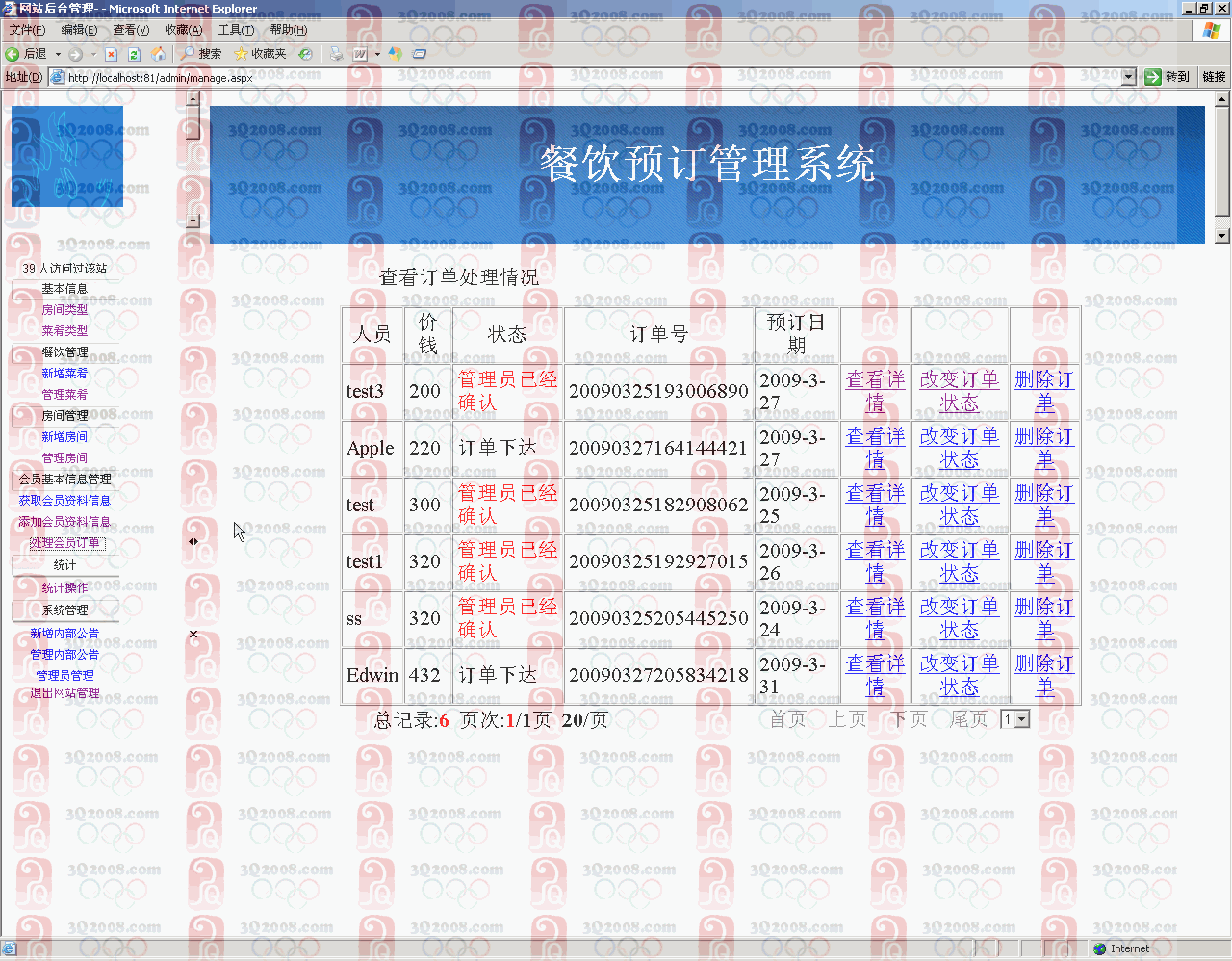Click the 餐饮管理 section header

point(64,352)
